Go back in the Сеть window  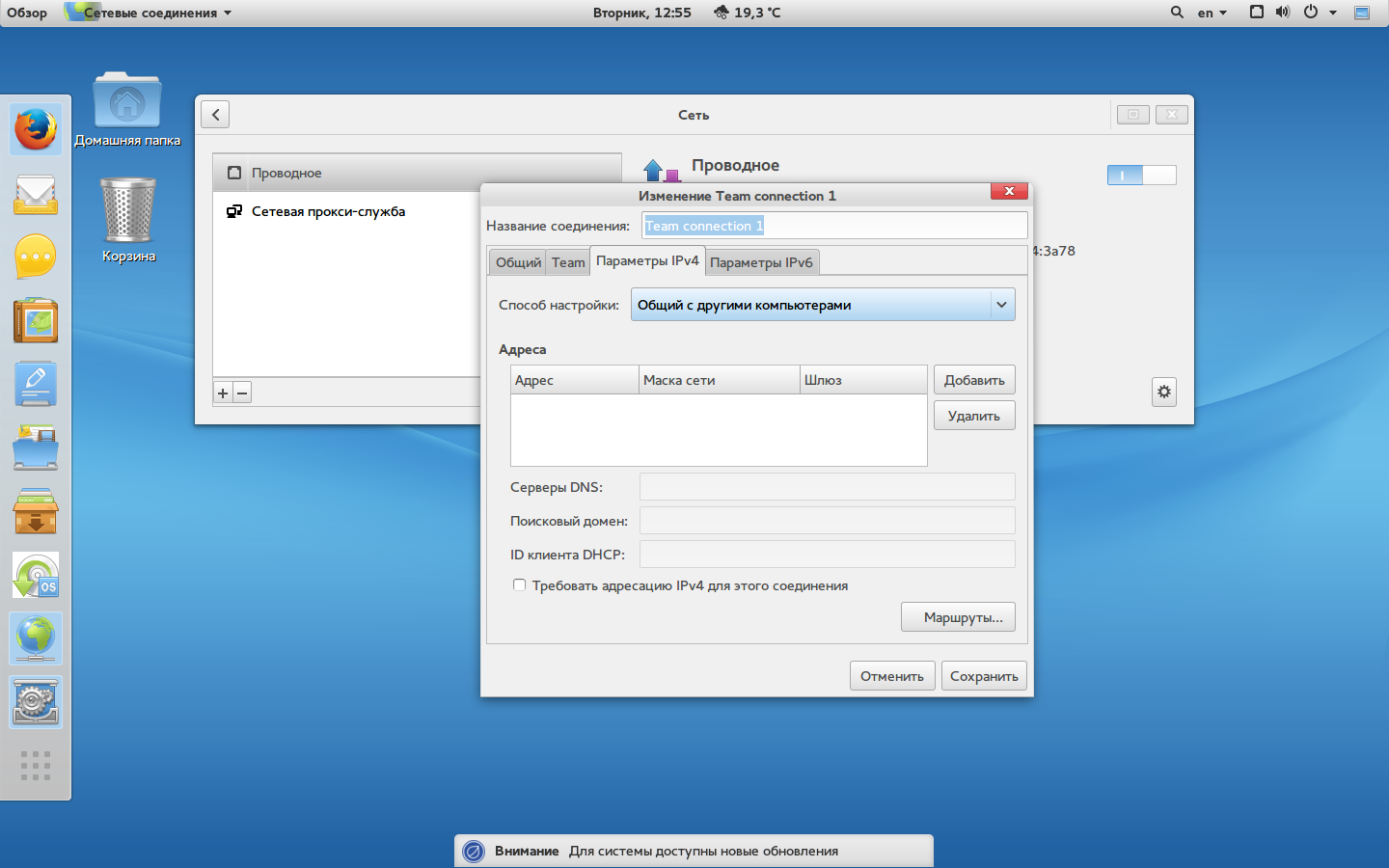(215, 115)
